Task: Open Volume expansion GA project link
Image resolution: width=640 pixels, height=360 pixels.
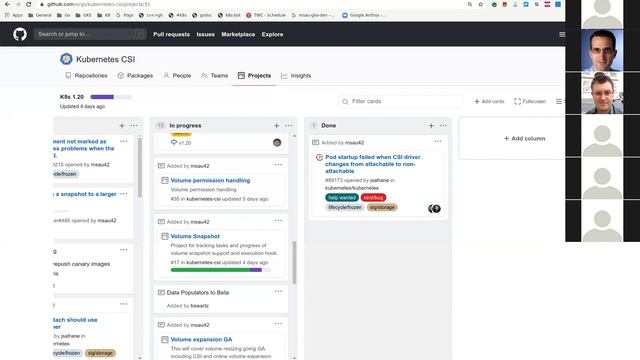Action: pyautogui.click(x=201, y=340)
